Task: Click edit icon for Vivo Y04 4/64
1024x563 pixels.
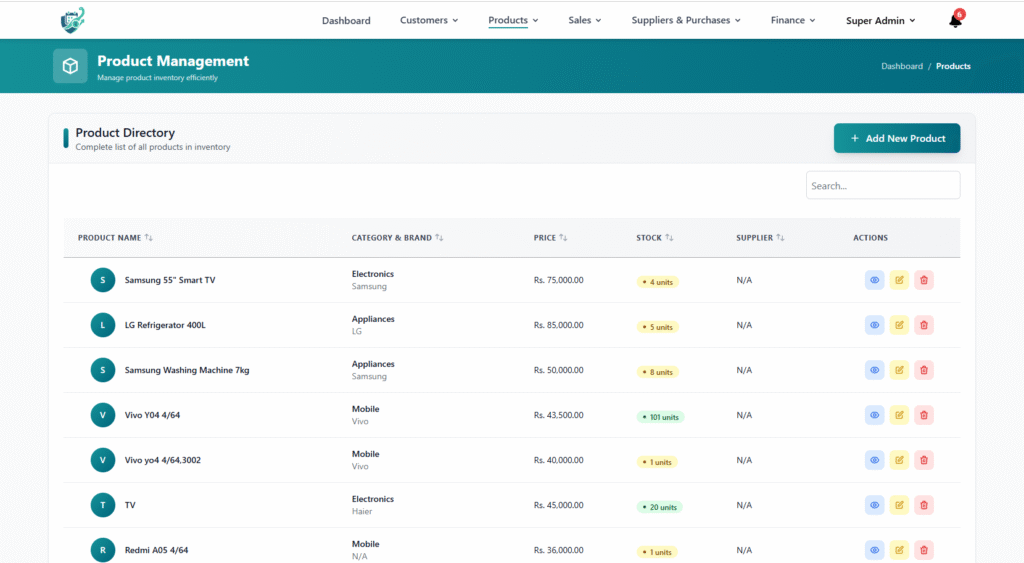Action: pyautogui.click(x=899, y=415)
